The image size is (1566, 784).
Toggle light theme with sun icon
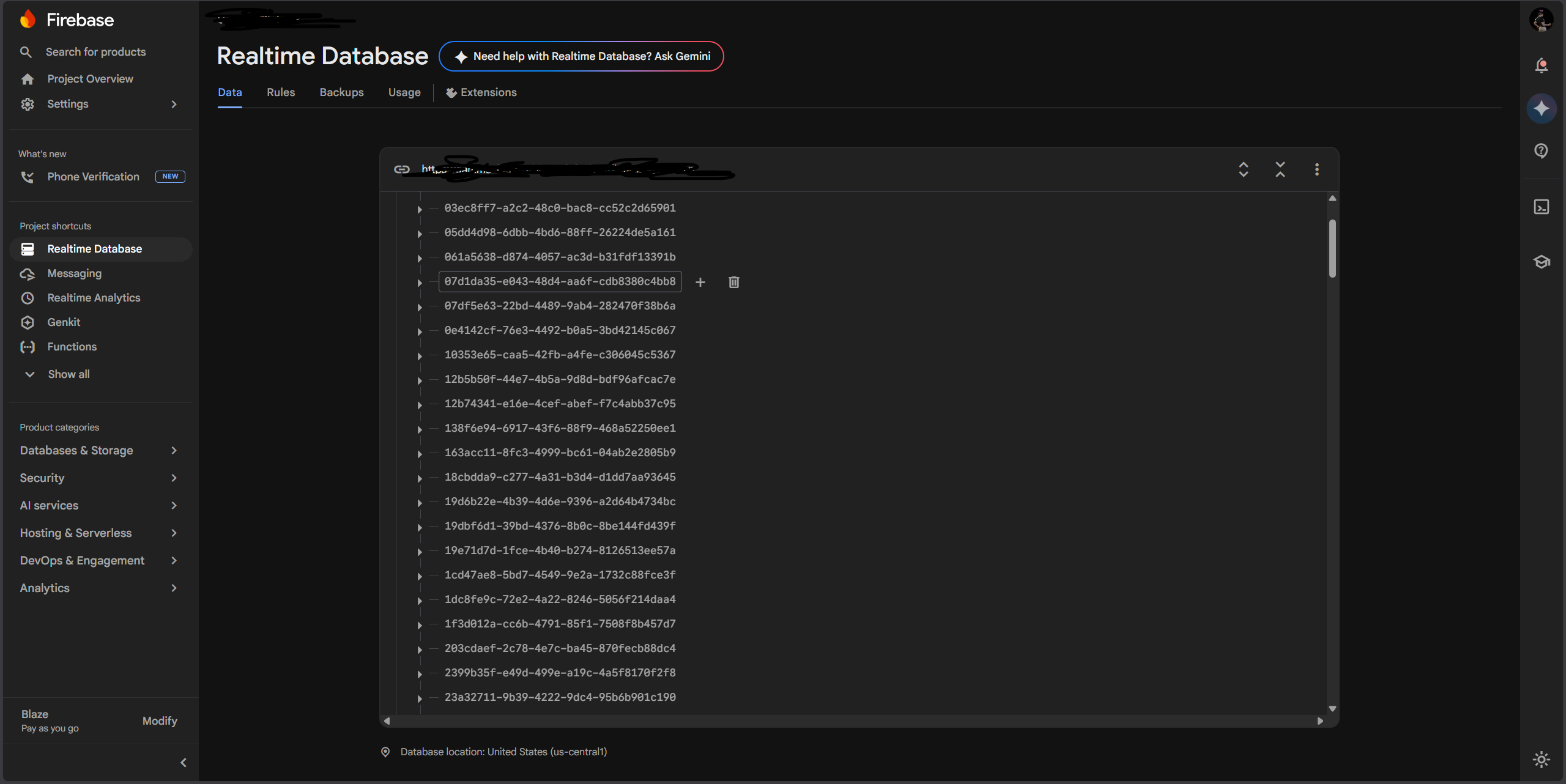[1542, 760]
